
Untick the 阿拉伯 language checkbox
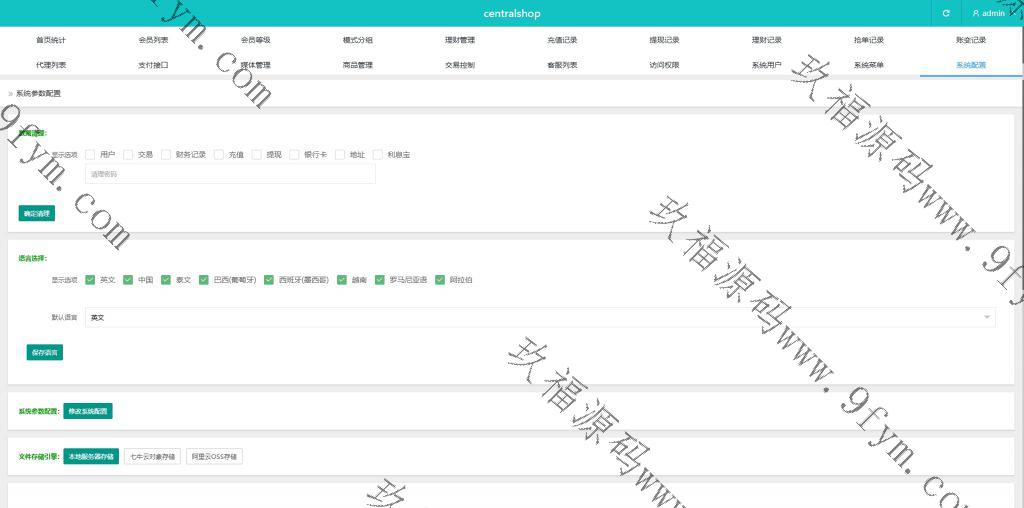click(x=440, y=280)
